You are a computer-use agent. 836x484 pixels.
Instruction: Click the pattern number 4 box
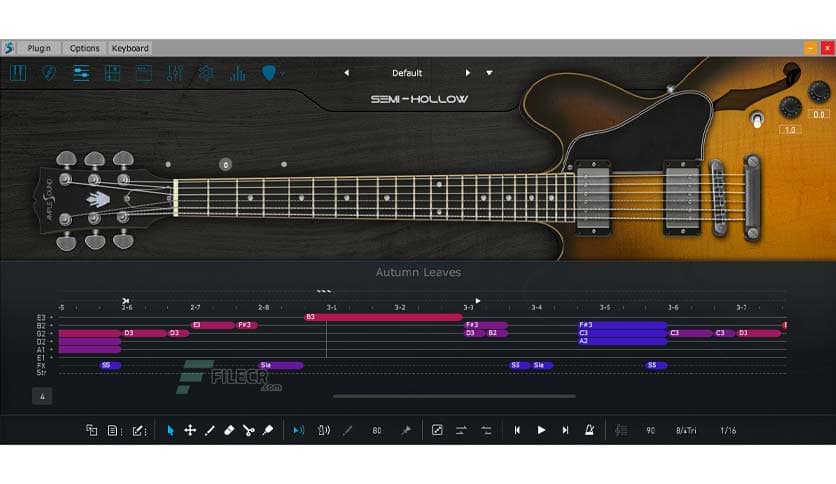click(42, 396)
